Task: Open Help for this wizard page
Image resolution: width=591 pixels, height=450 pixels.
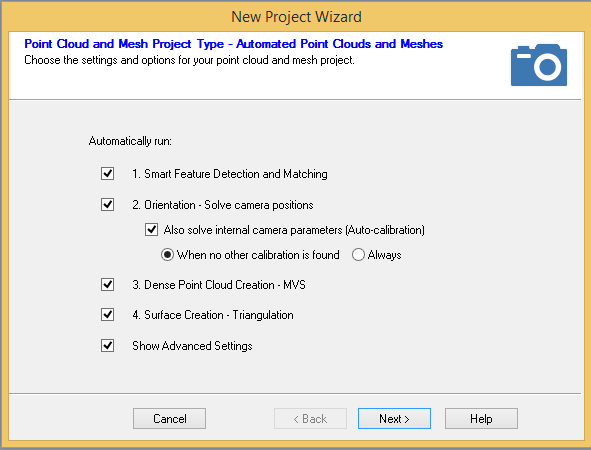Action: tap(481, 419)
